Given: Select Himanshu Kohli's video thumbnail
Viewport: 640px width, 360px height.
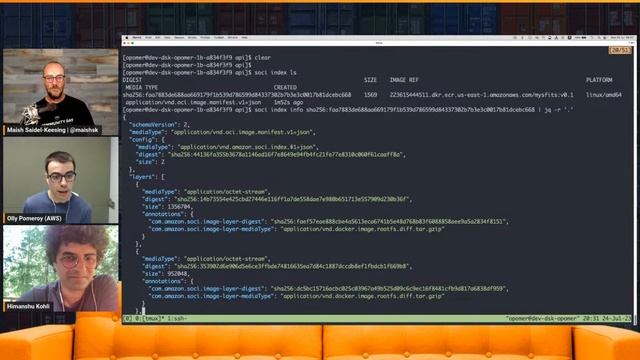Looking at the screenshot, I should (x=60, y=269).
